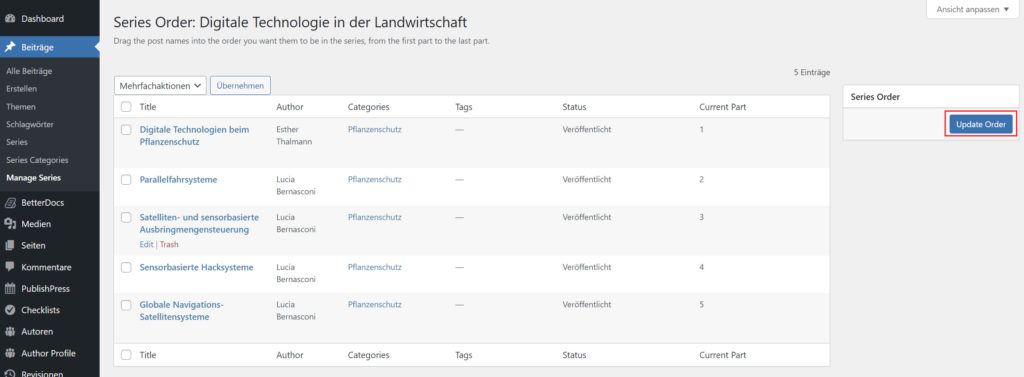The image size is (1024, 377).
Task: Click Pflanzenschutz category in Sensorbasierte Hacksysteme row
Action: (x=375, y=267)
